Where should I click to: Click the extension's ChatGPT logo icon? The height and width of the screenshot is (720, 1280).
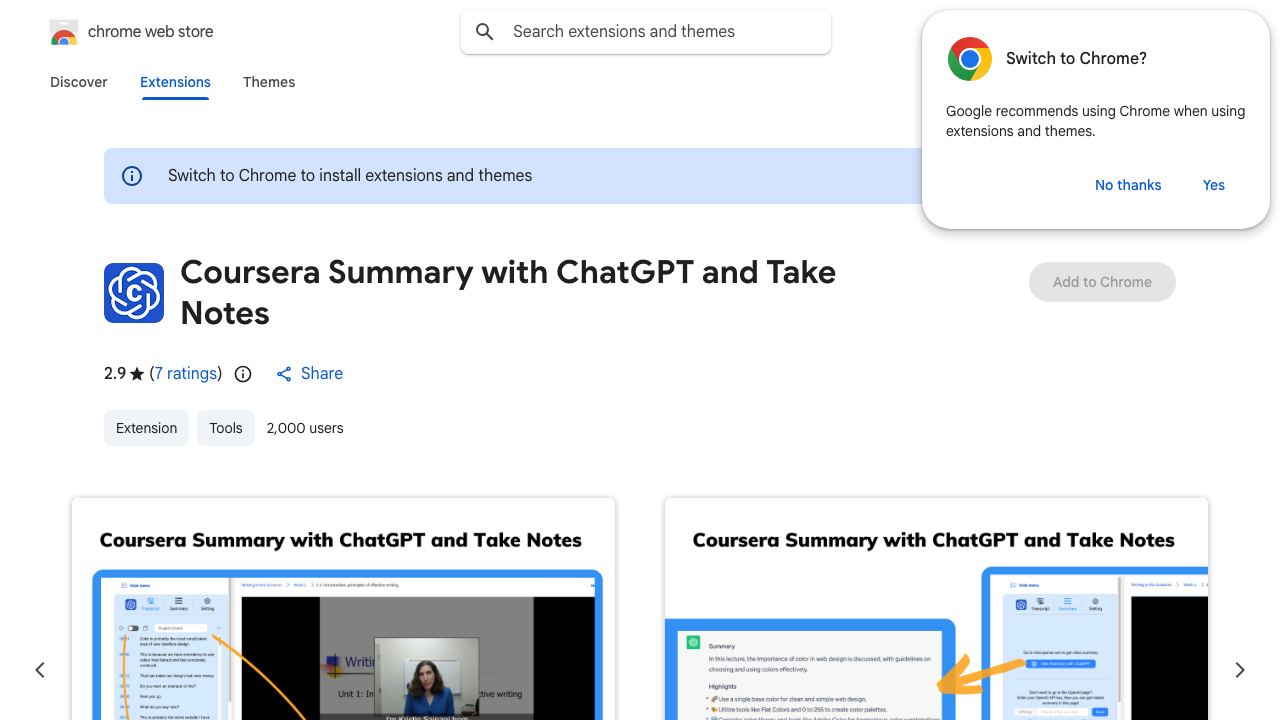tap(134, 293)
